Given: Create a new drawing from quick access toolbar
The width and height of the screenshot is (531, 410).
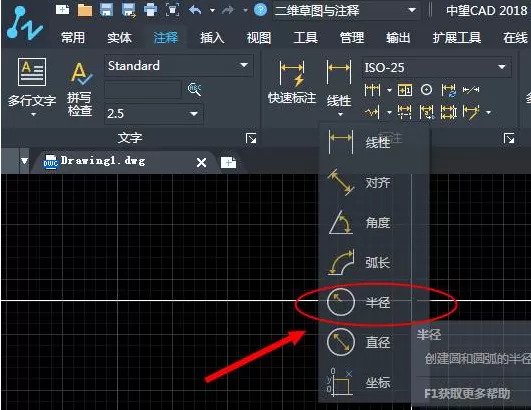Looking at the screenshot, I should (63, 10).
